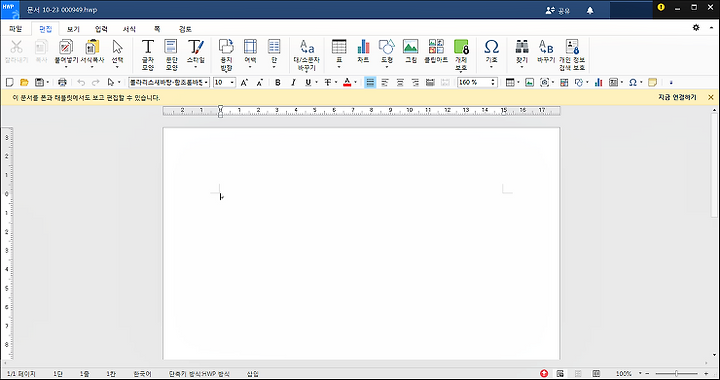Expand the 도형 shapes dropdown

[386, 67]
